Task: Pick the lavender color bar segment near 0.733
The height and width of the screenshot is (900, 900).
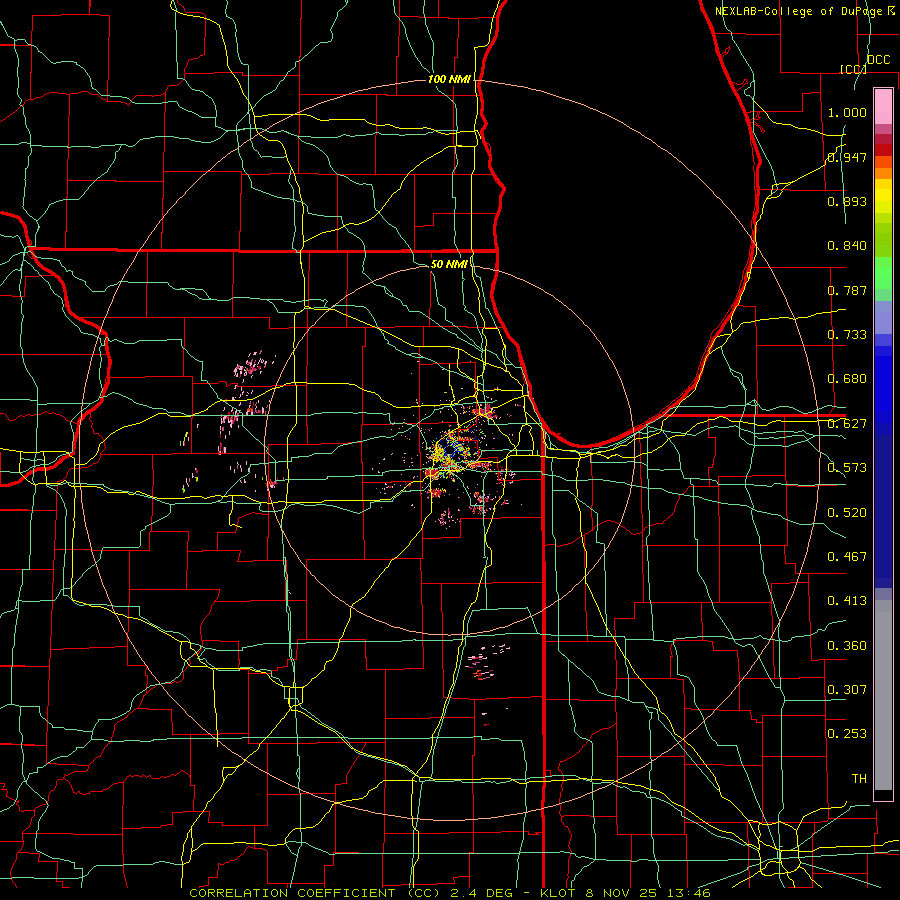Action: (x=883, y=317)
